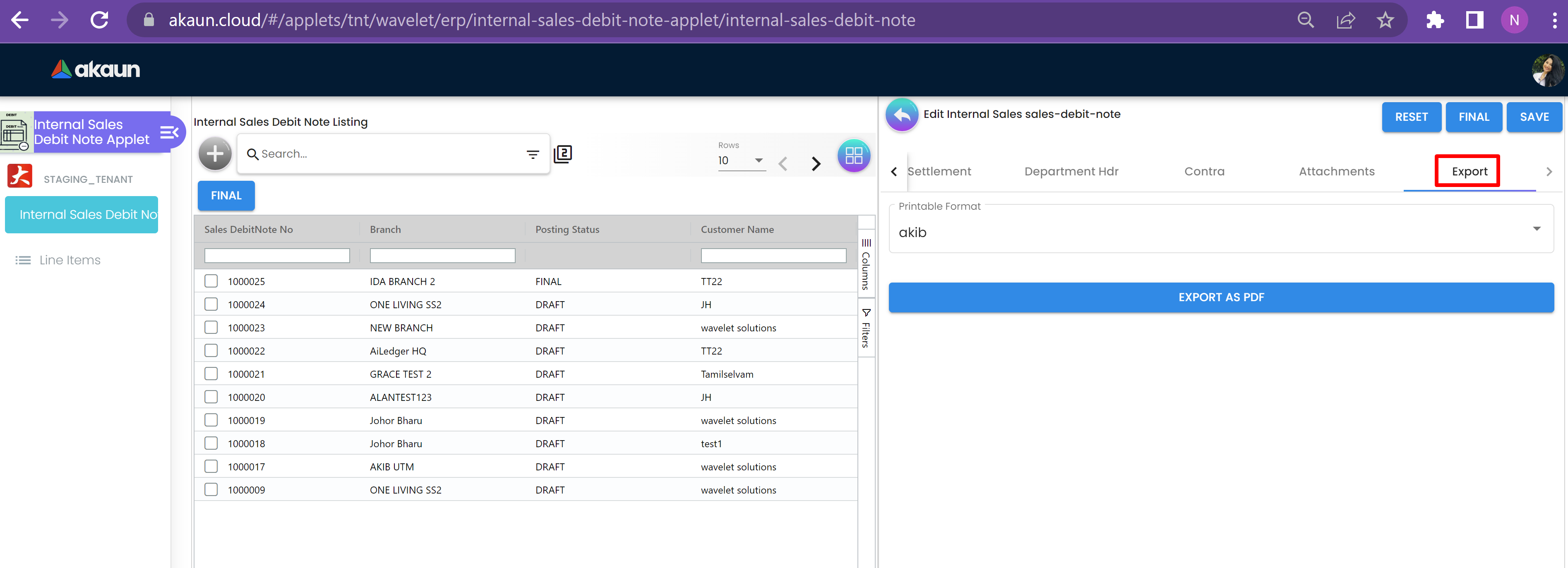The image size is (1568, 568).
Task: Click the purple back arrow icon
Action: [x=901, y=115]
